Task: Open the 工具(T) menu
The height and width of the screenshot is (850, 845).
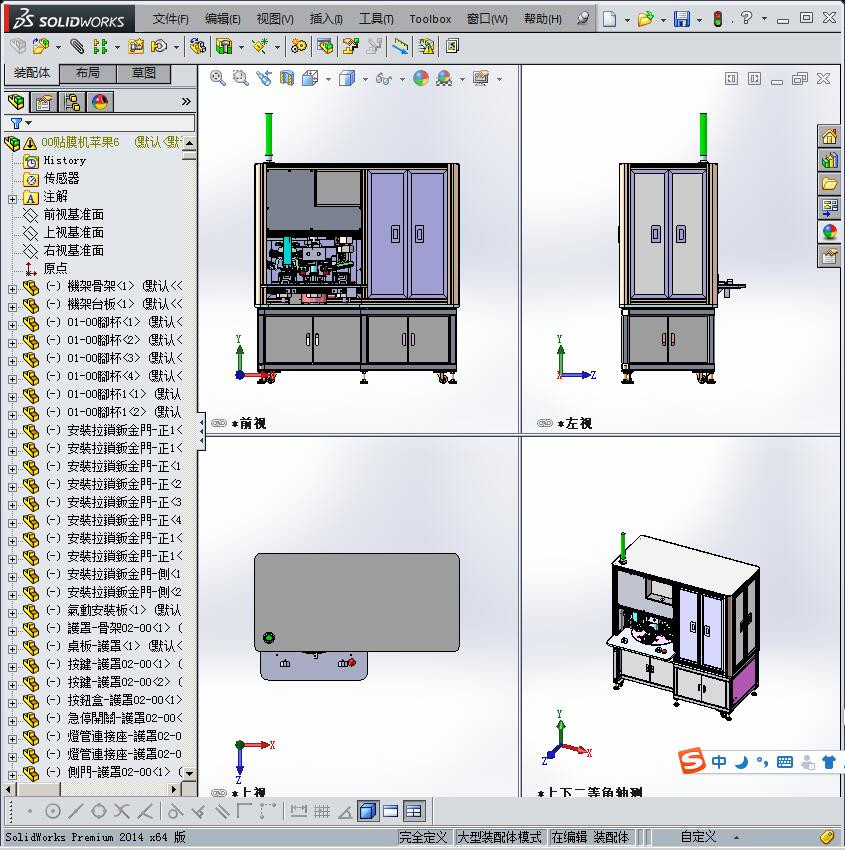Action: (x=376, y=20)
